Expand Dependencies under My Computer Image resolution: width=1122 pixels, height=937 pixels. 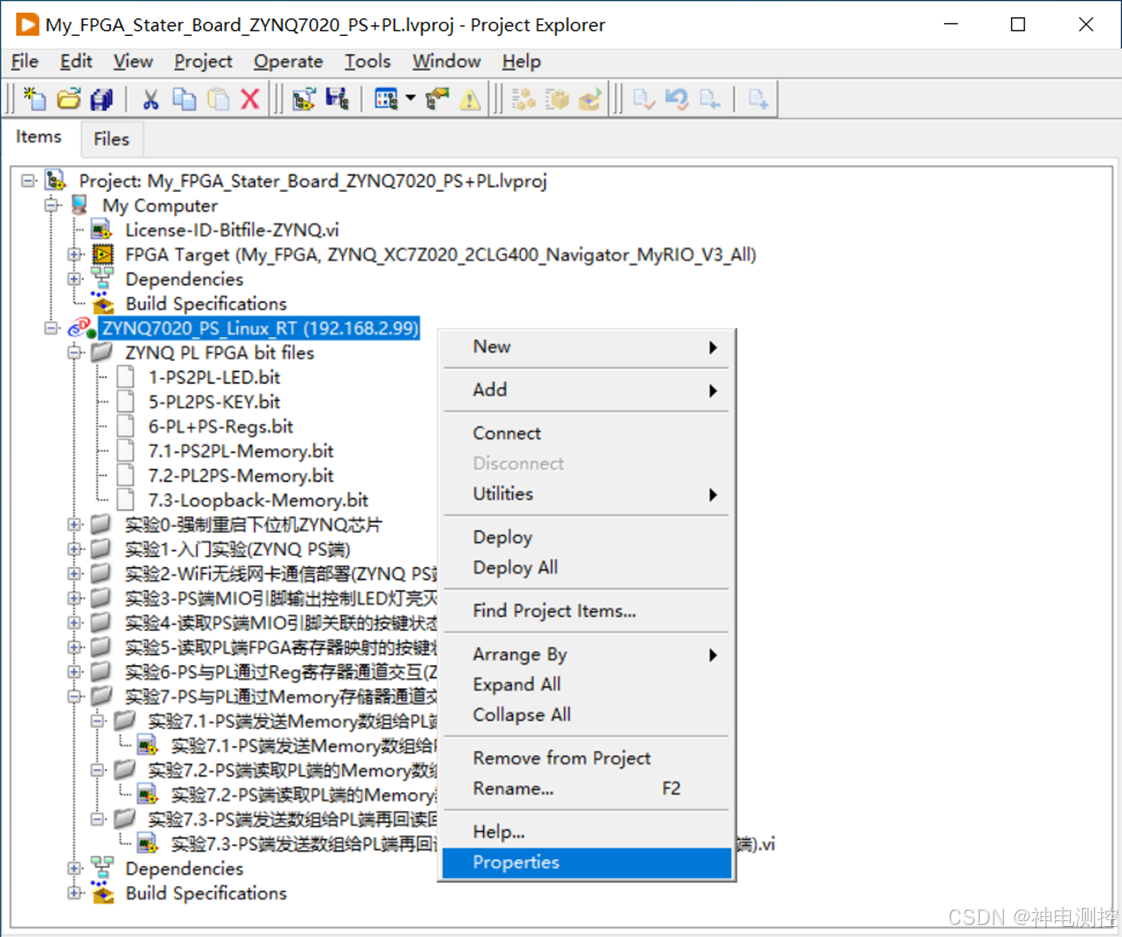pyautogui.click(x=74, y=278)
